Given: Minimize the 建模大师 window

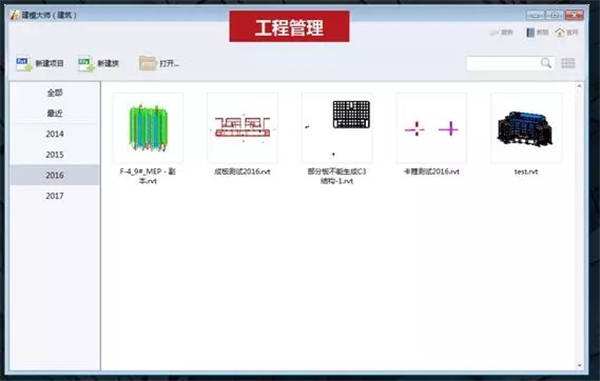Looking at the screenshot, I should click(535, 15).
